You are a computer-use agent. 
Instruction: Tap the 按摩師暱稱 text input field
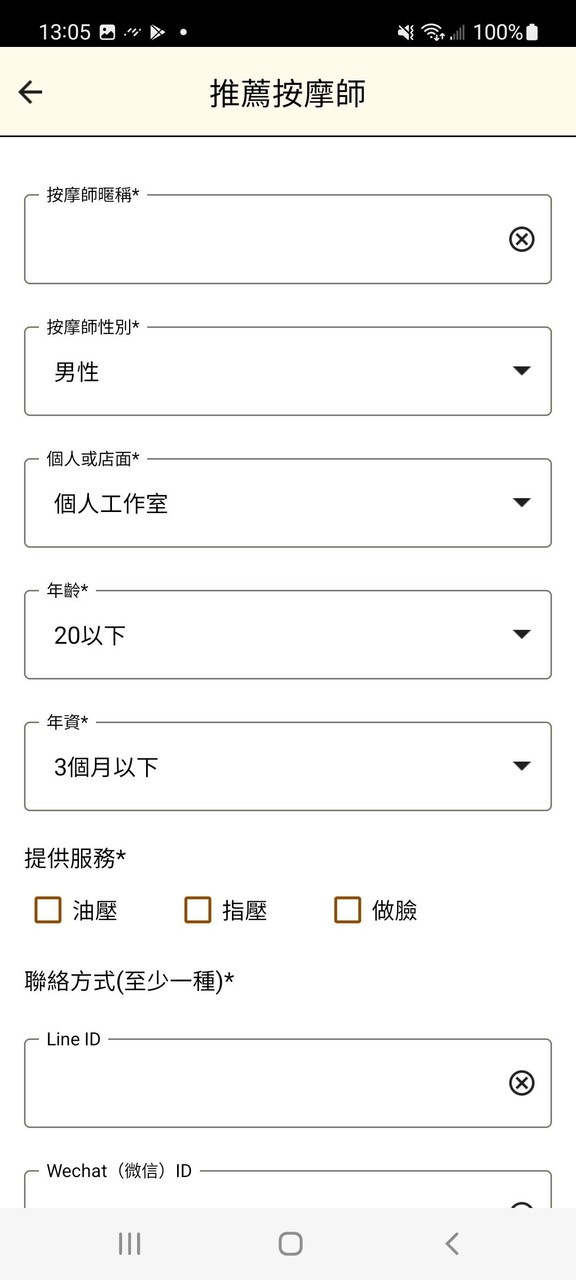250,240
